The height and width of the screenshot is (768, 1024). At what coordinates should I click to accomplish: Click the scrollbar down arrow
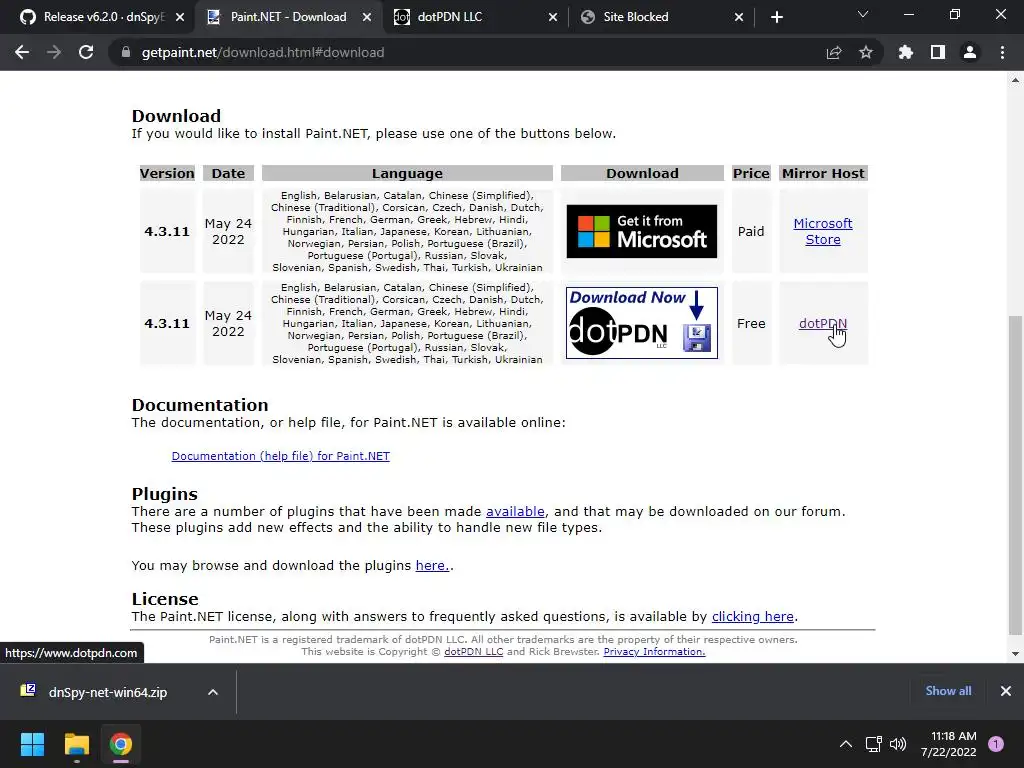pyautogui.click(x=1015, y=654)
